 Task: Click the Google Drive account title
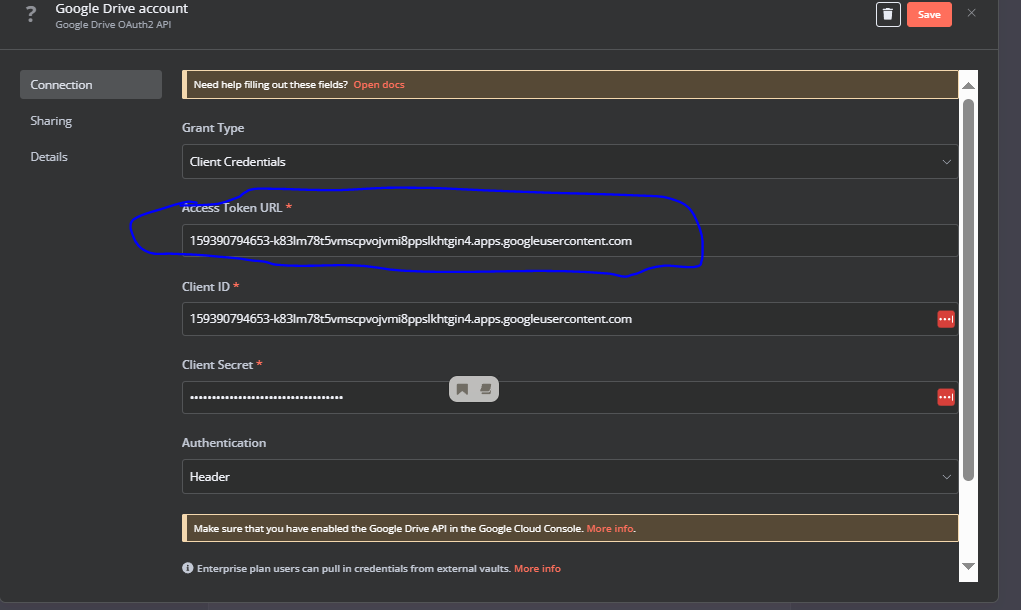click(122, 8)
